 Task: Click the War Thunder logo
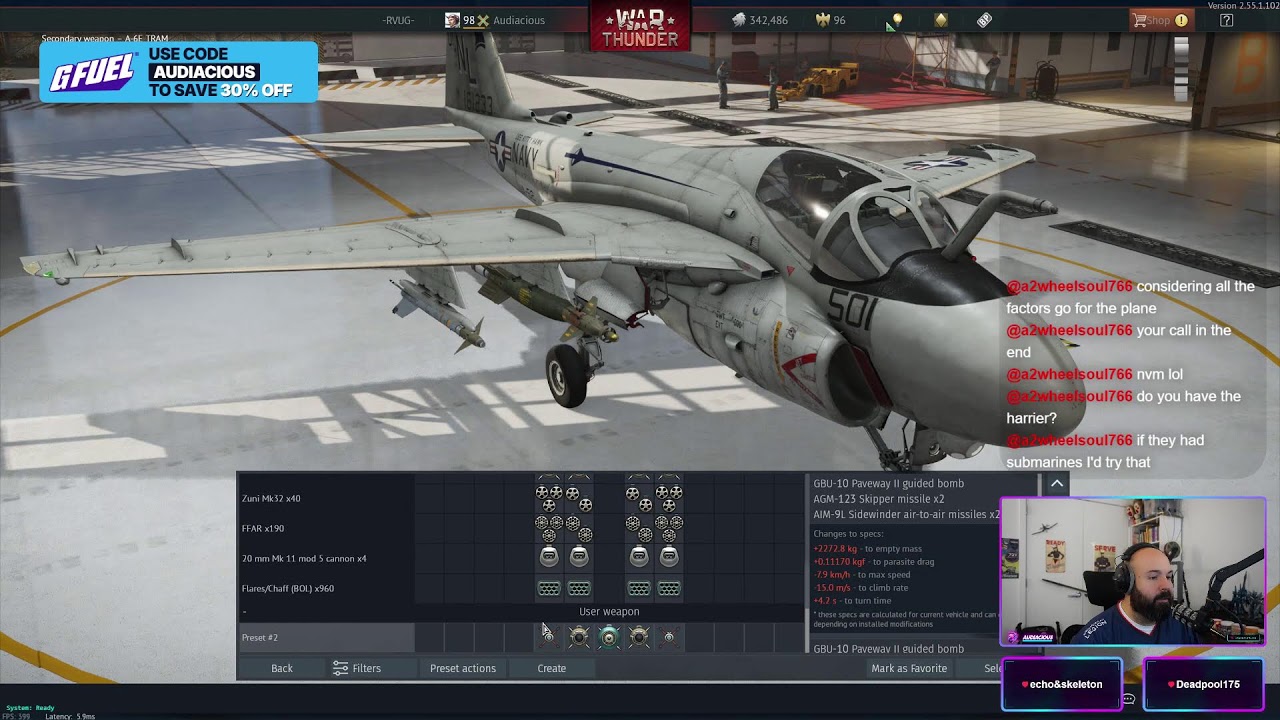pyautogui.click(x=640, y=28)
